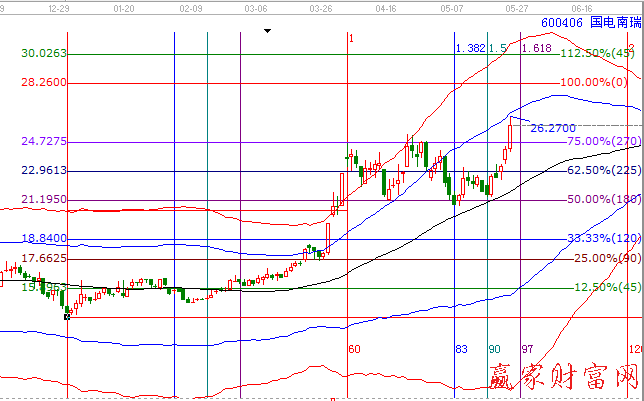Click the 赢家财富网 watermark logo
644x401 pixels.
point(563,377)
